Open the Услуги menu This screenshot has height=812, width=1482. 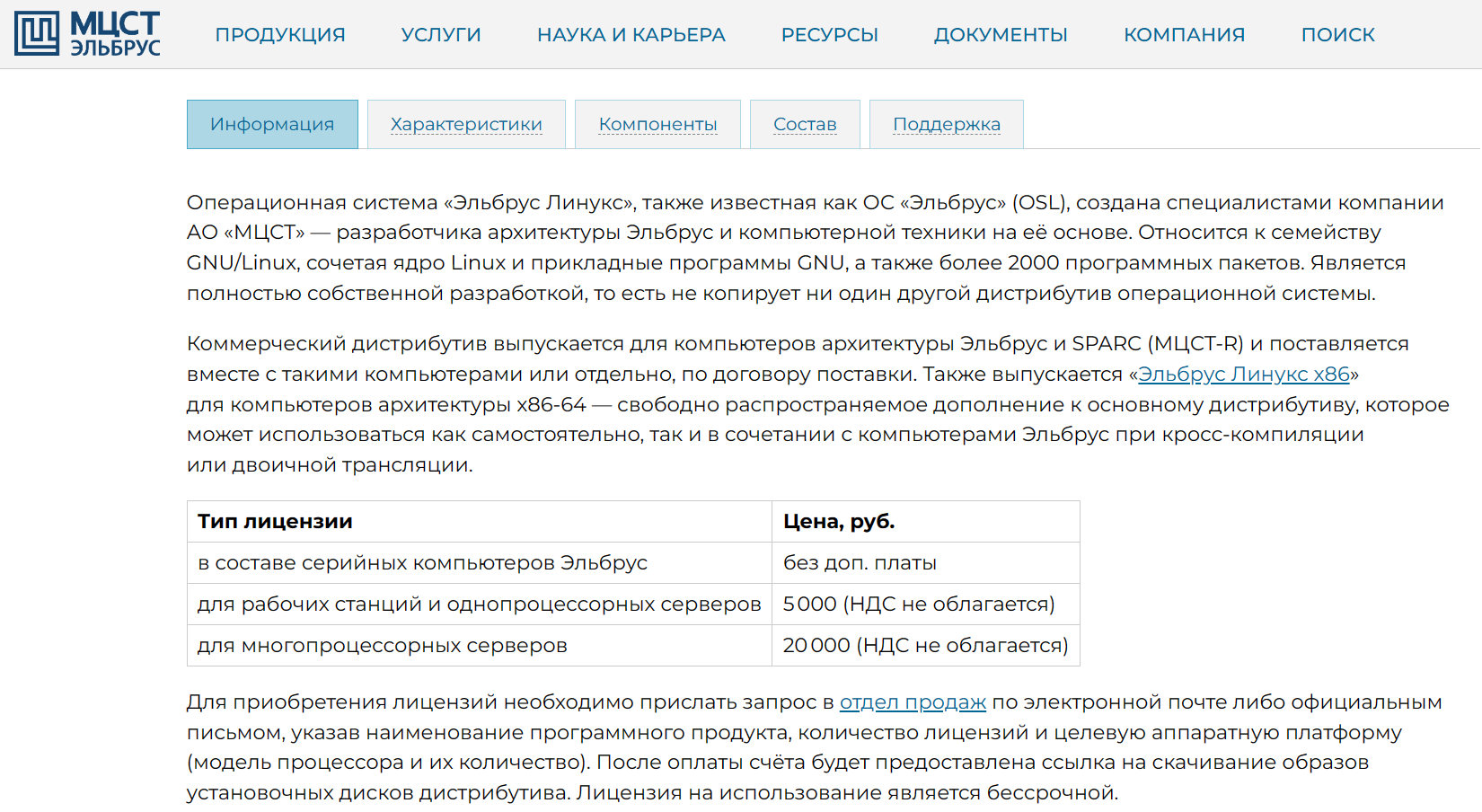point(441,35)
